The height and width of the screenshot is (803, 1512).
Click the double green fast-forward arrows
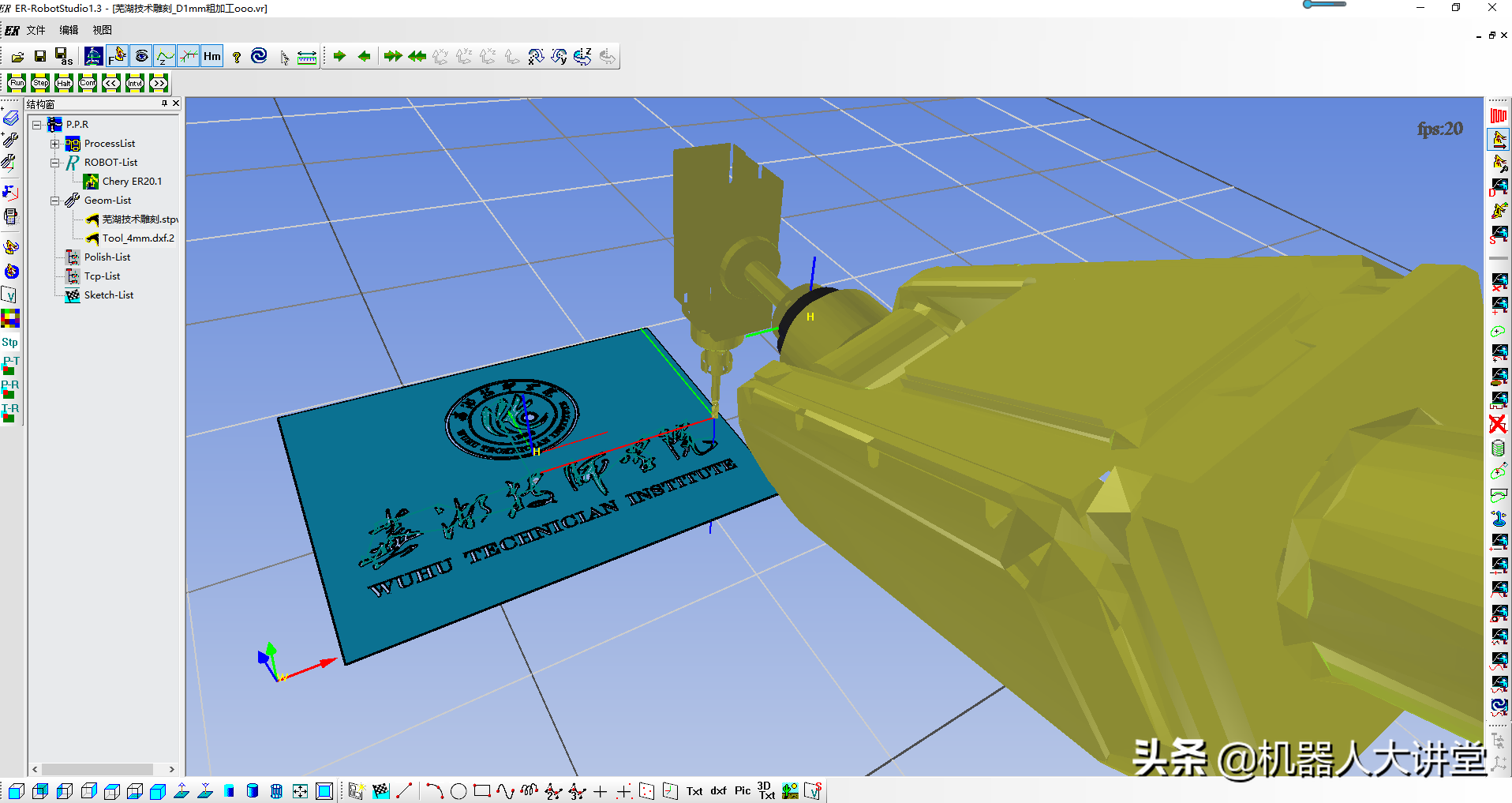[x=393, y=56]
